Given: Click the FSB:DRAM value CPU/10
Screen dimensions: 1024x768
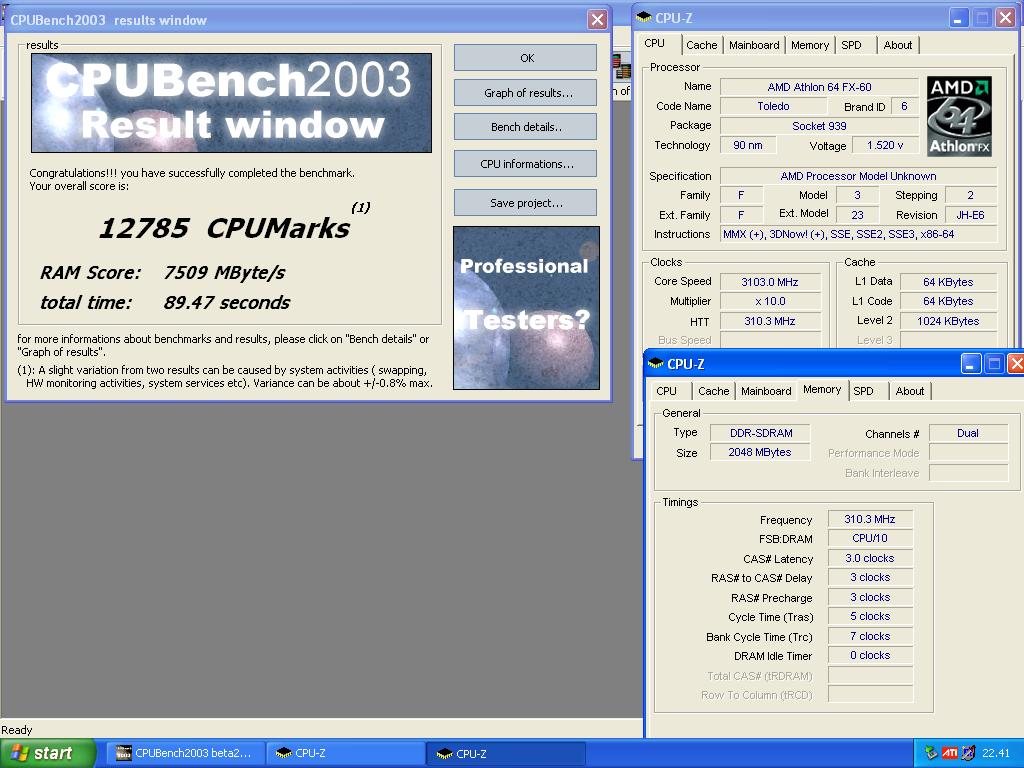Looking at the screenshot, I should point(870,538).
